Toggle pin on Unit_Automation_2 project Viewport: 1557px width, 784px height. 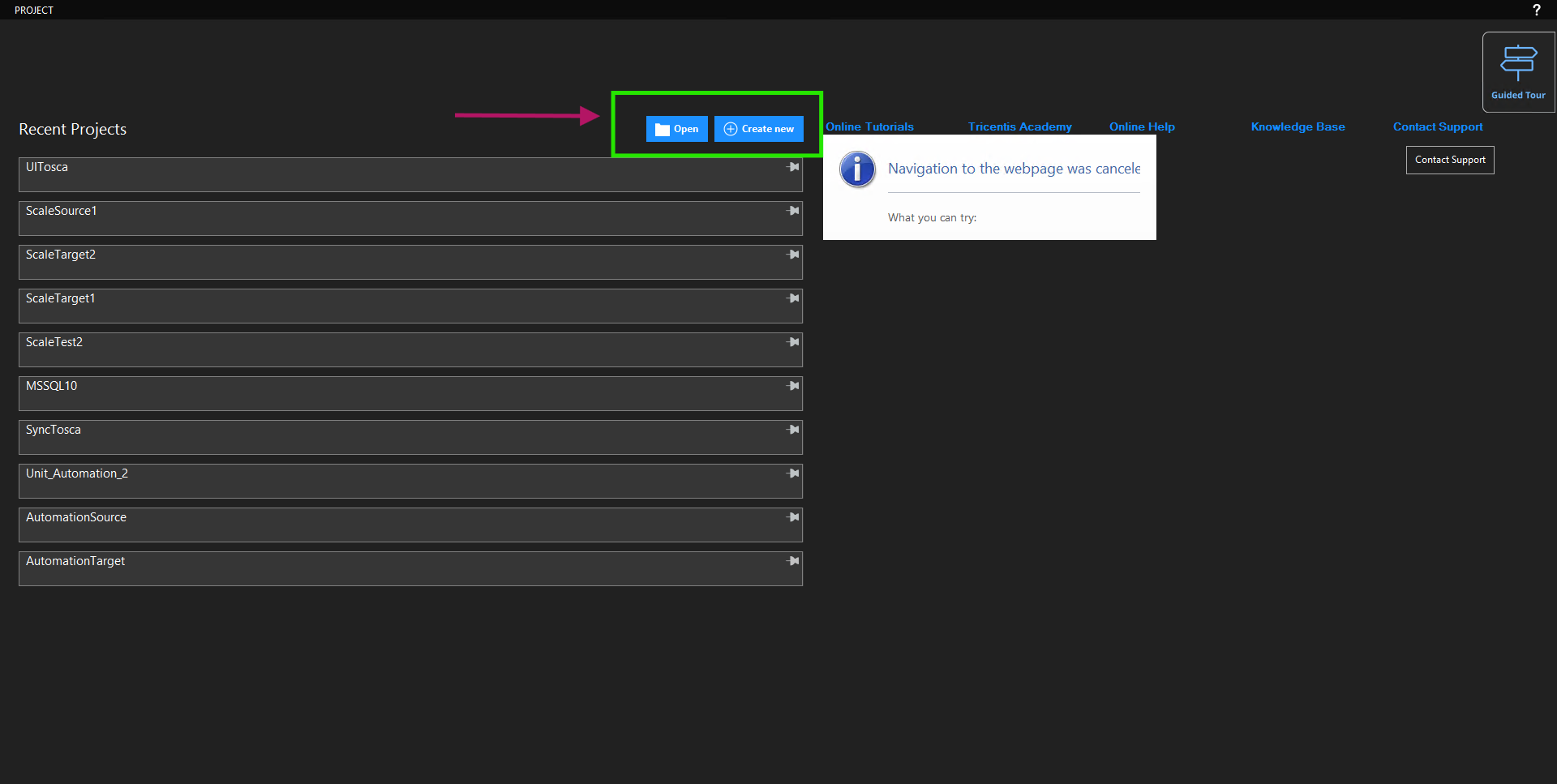(793, 473)
